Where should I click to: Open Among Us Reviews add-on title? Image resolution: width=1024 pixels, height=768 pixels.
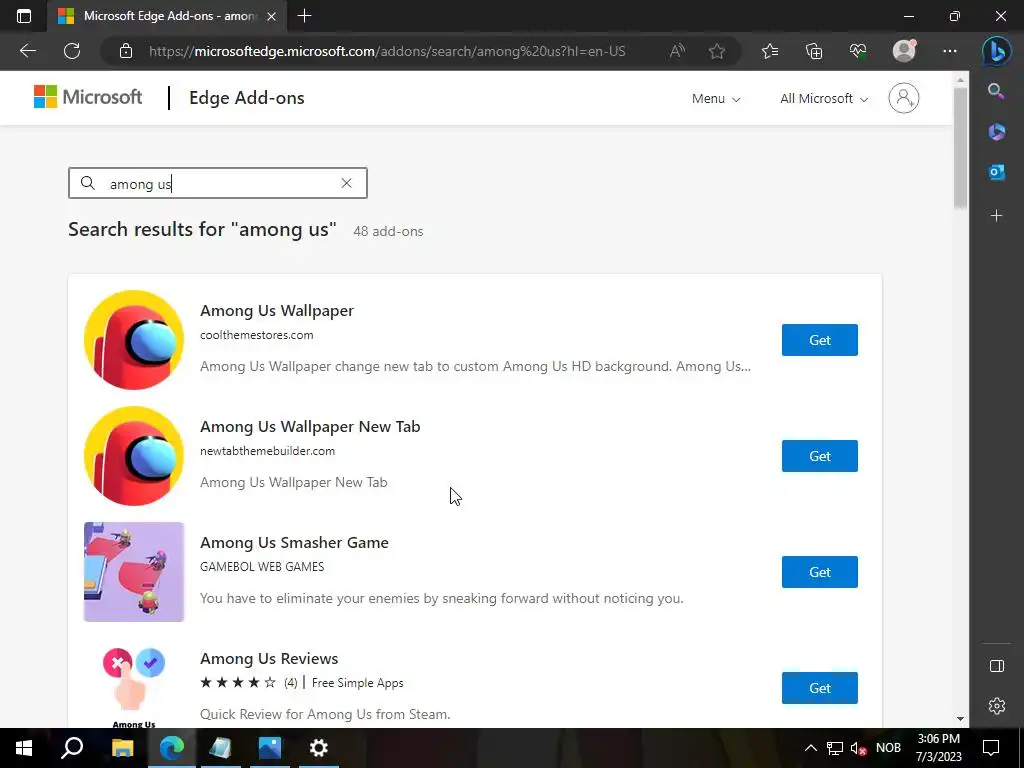click(269, 658)
